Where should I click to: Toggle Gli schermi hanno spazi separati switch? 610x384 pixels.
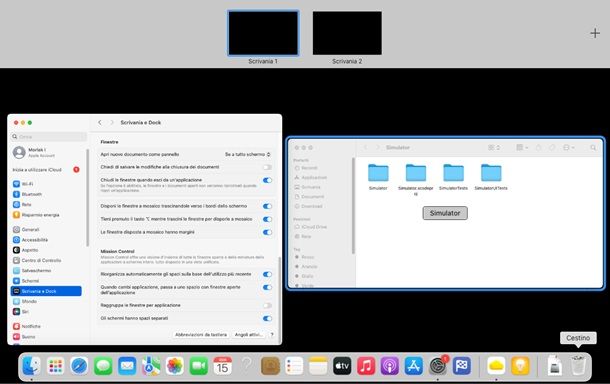267,318
